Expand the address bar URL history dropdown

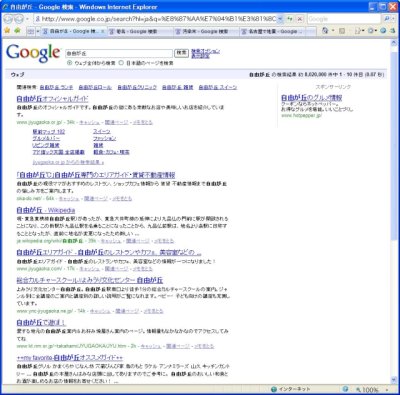(x=280, y=19)
